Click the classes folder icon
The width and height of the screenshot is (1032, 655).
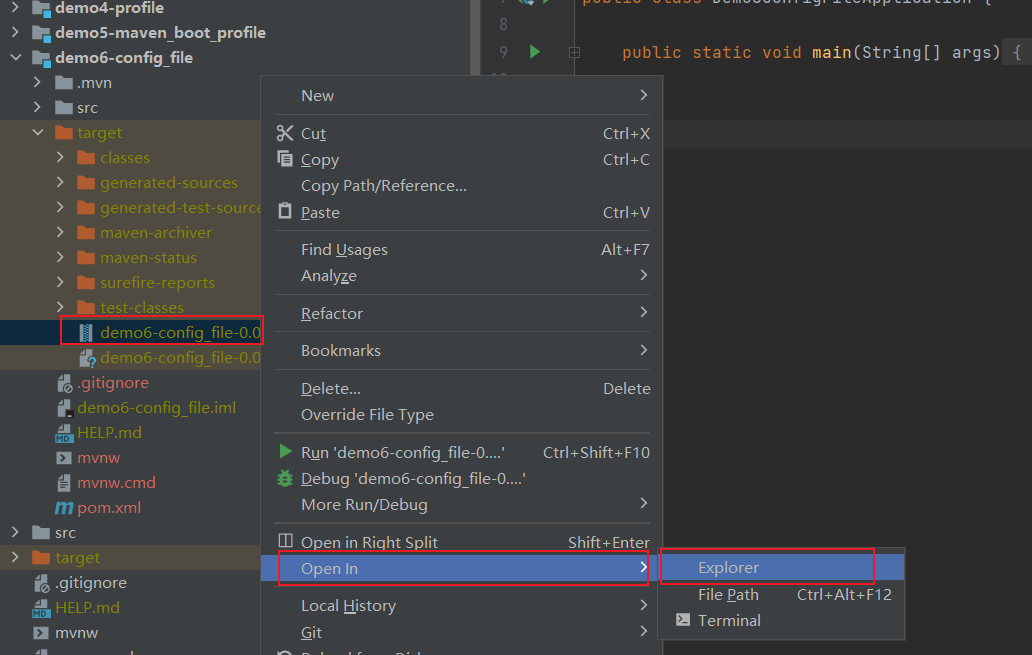(x=86, y=157)
